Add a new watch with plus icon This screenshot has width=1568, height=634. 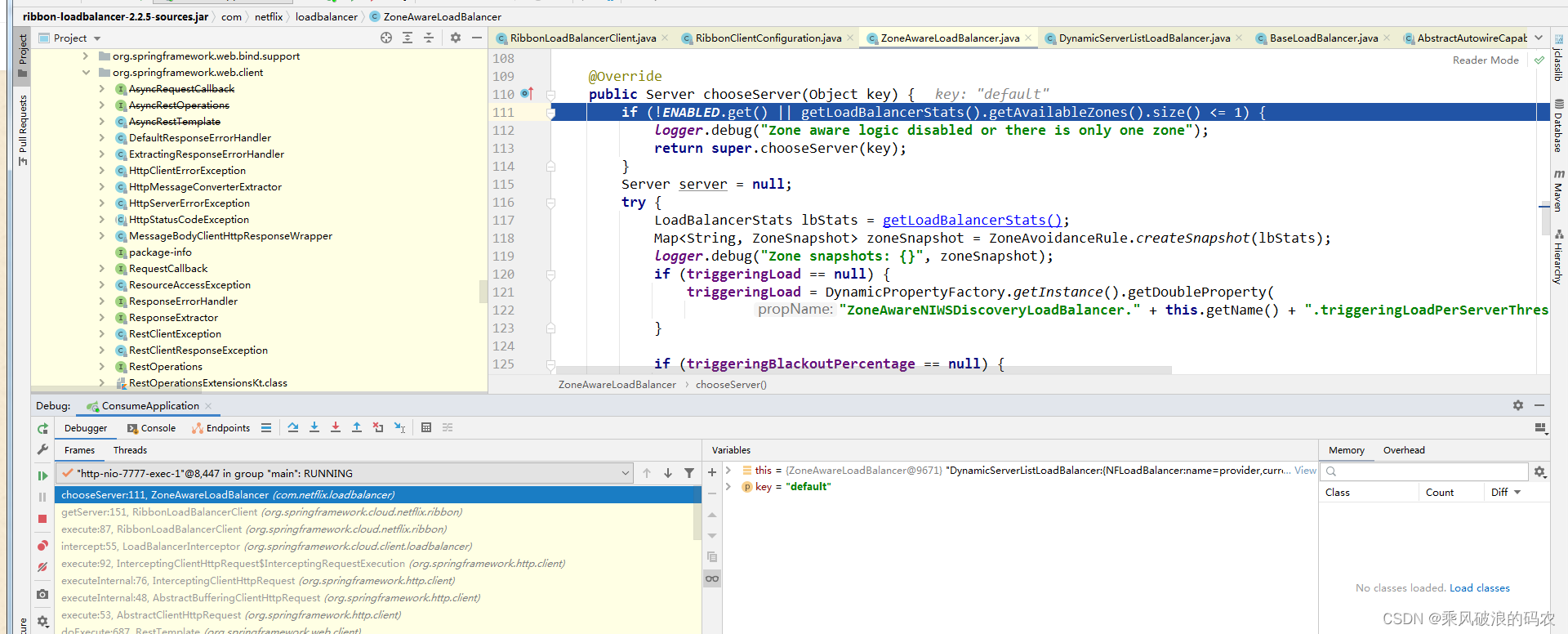click(712, 472)
